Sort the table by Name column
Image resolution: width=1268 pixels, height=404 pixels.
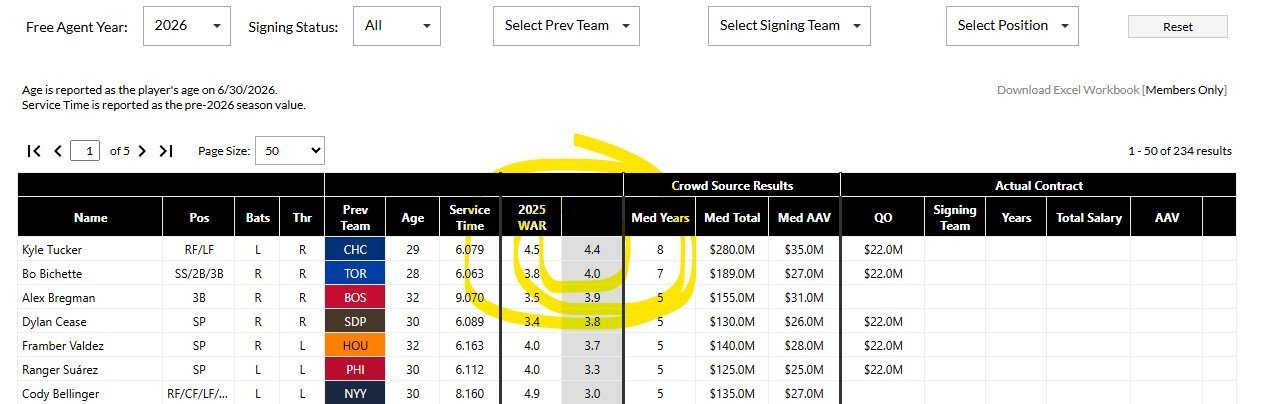[x=90, y=217]
